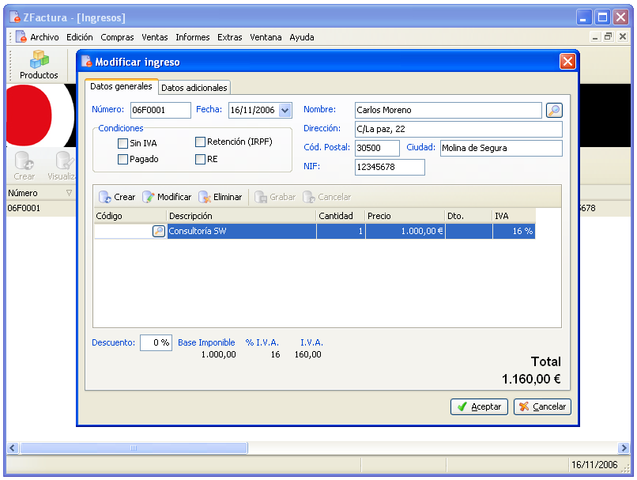The height and width of the screenshot is (480, 637).
Task: Select the Consultoría SW description cell
Action: pos(241,231)
